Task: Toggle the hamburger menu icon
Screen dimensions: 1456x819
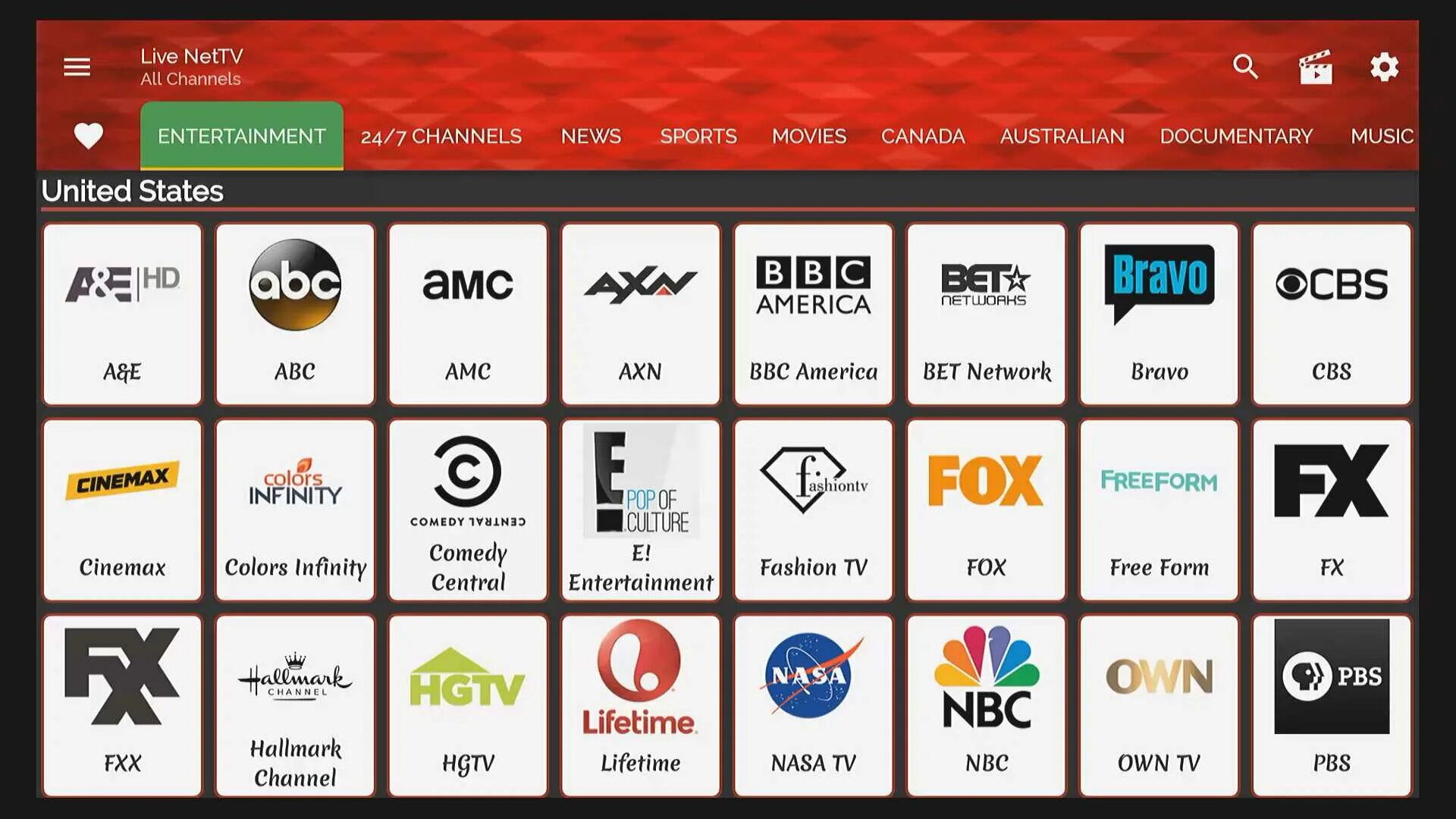Action: tap(77, 67)
